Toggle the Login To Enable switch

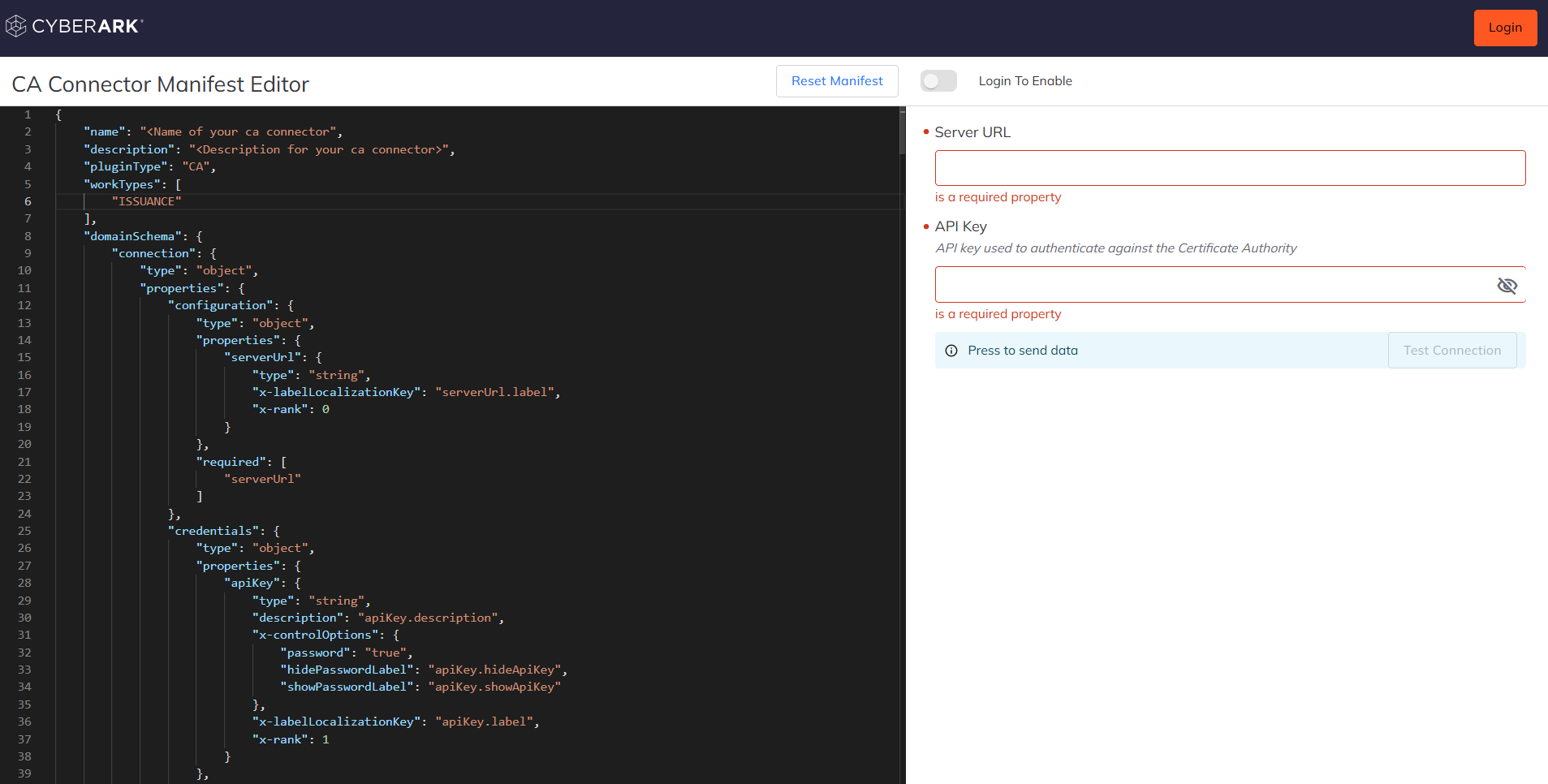click(x=938, y=81)
